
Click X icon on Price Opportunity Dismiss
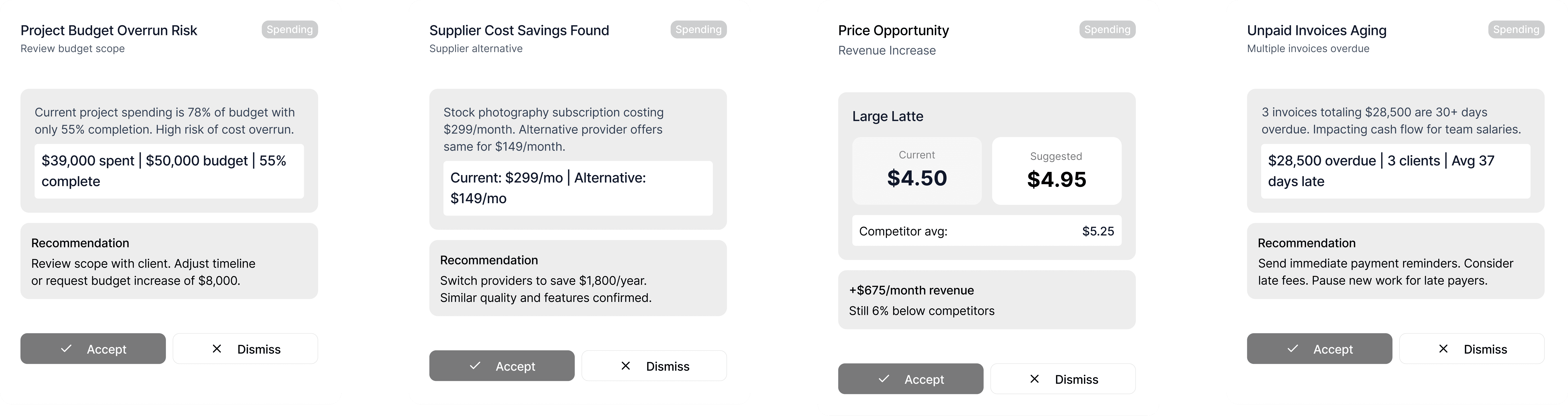click(1034, 379)
